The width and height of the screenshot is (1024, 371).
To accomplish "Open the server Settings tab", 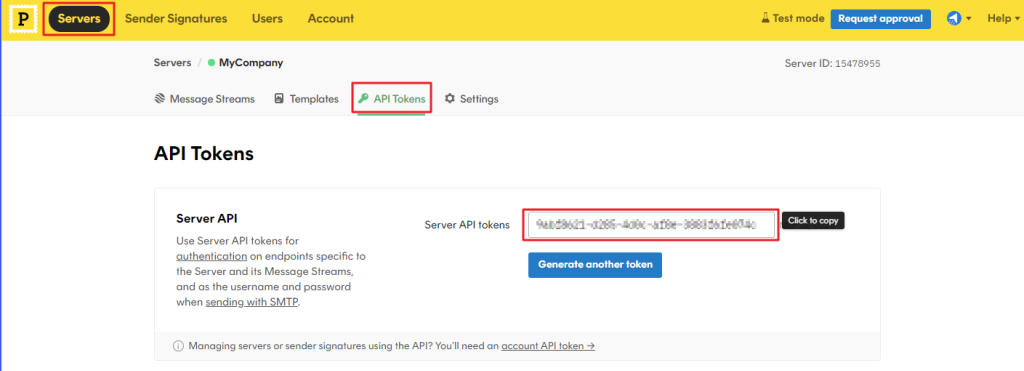I will point(472,99).
